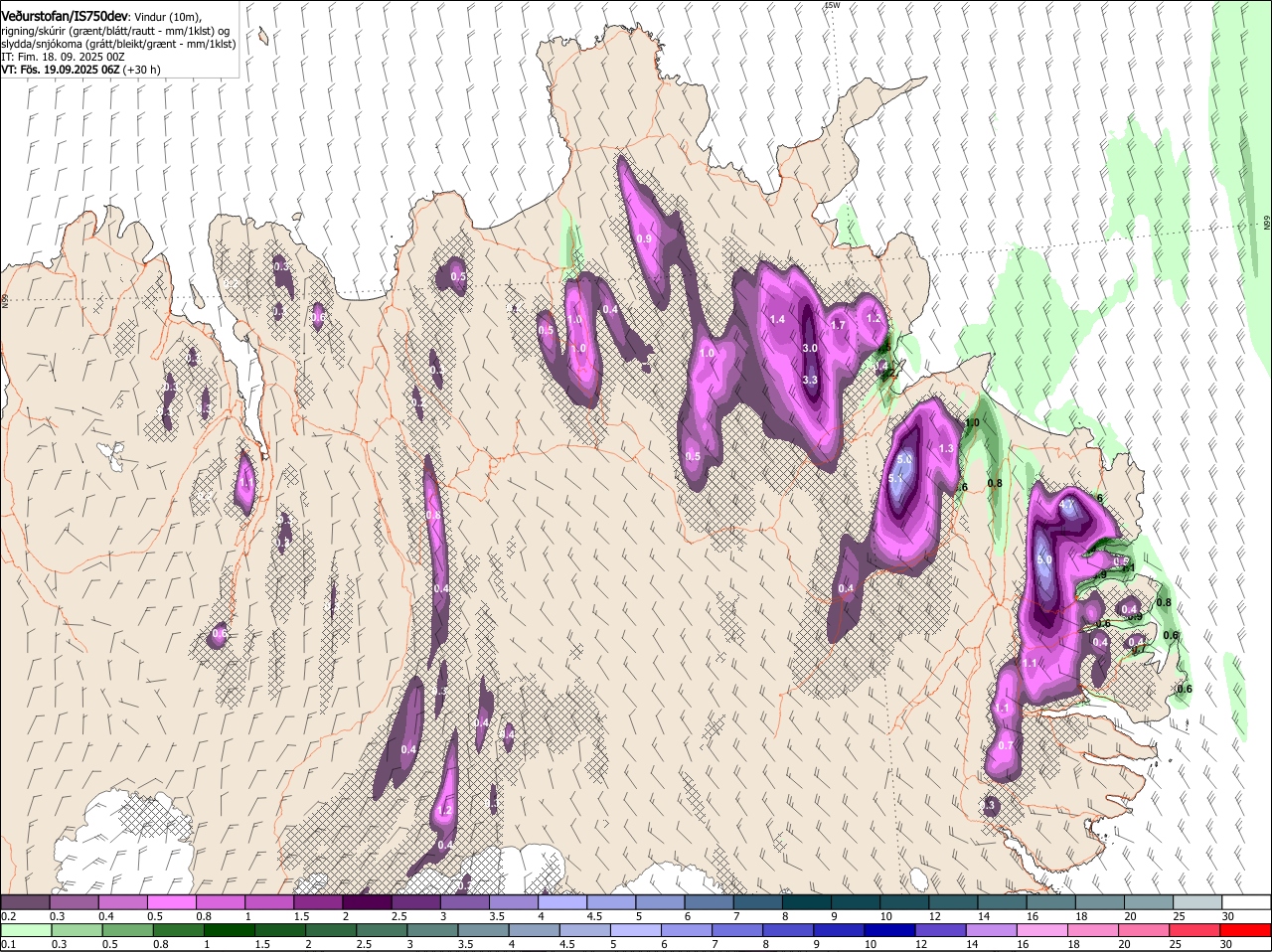
Task: Pick the darkest purple swatch between 2 and 2.5
Action: [367, 901]
